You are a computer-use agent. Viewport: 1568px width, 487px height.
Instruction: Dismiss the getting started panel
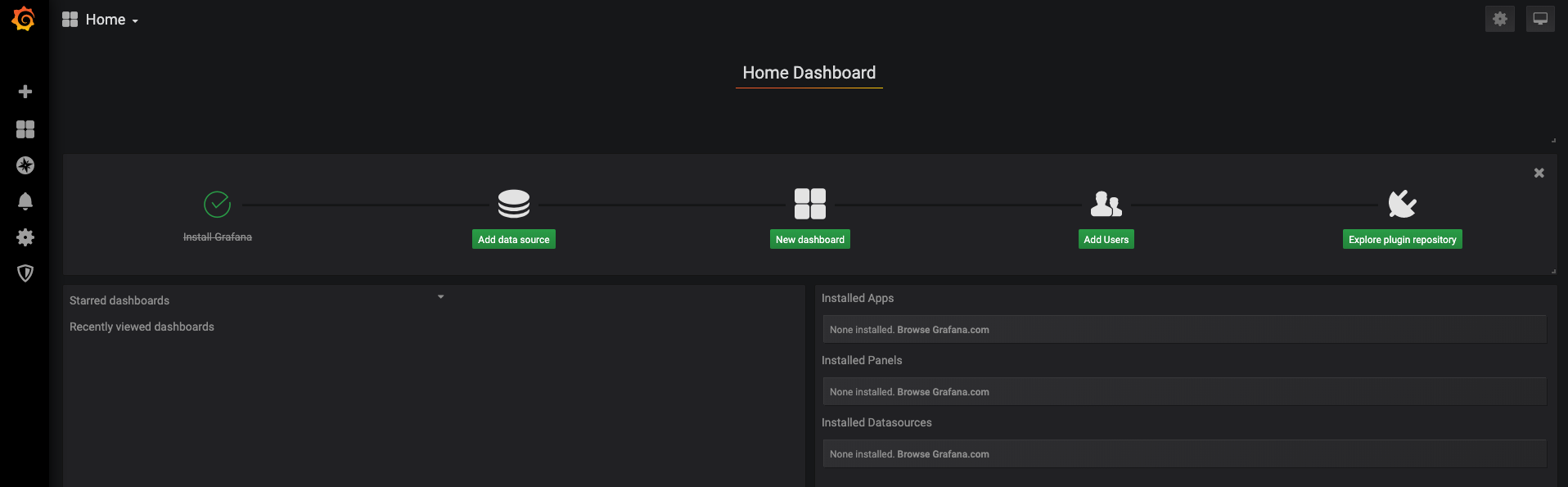click(1539, 173)
